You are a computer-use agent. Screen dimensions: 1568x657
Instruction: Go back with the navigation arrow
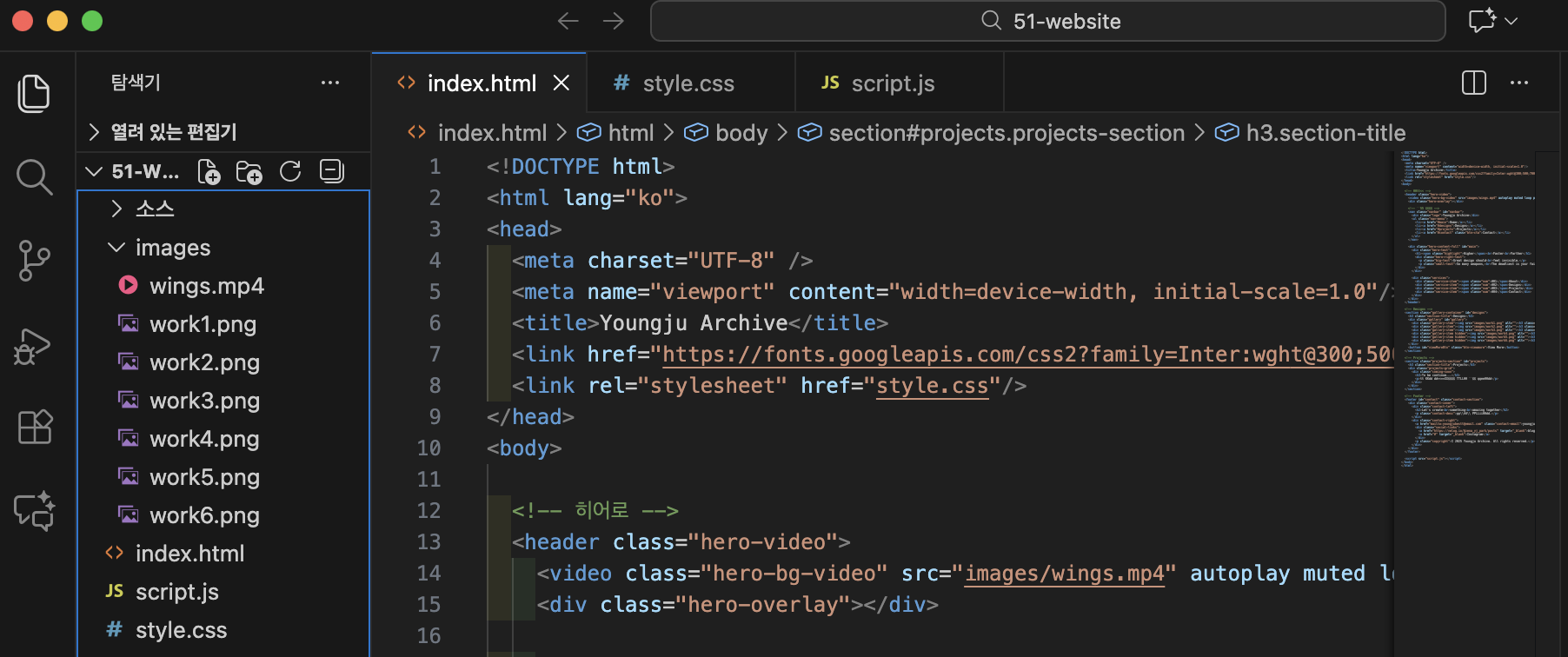(568, 21)
